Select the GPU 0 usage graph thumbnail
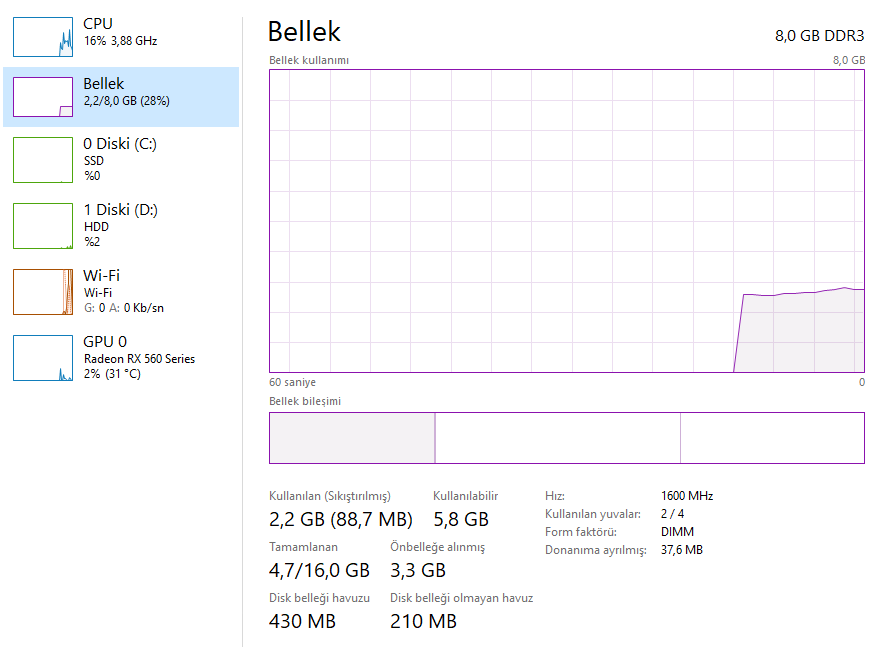Image resolution: width=889 pixels, height=647 pixels. (x=43, y=358)
